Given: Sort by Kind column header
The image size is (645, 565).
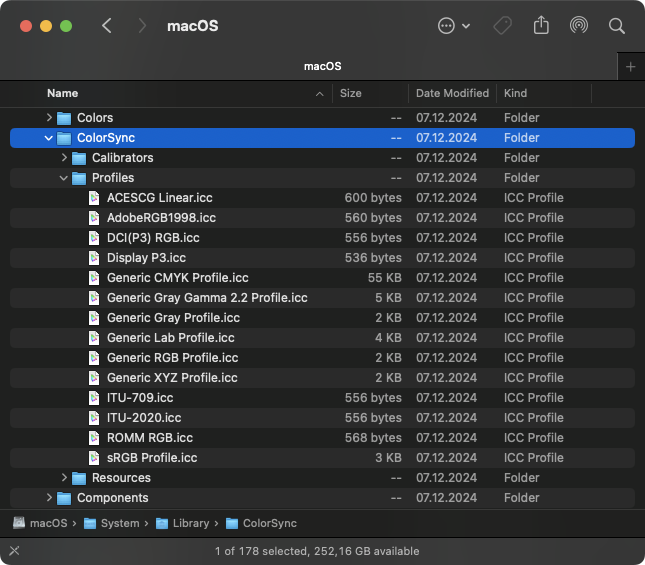Looking at the screenshot, I should pyautogui.click(x=515, y=93).
